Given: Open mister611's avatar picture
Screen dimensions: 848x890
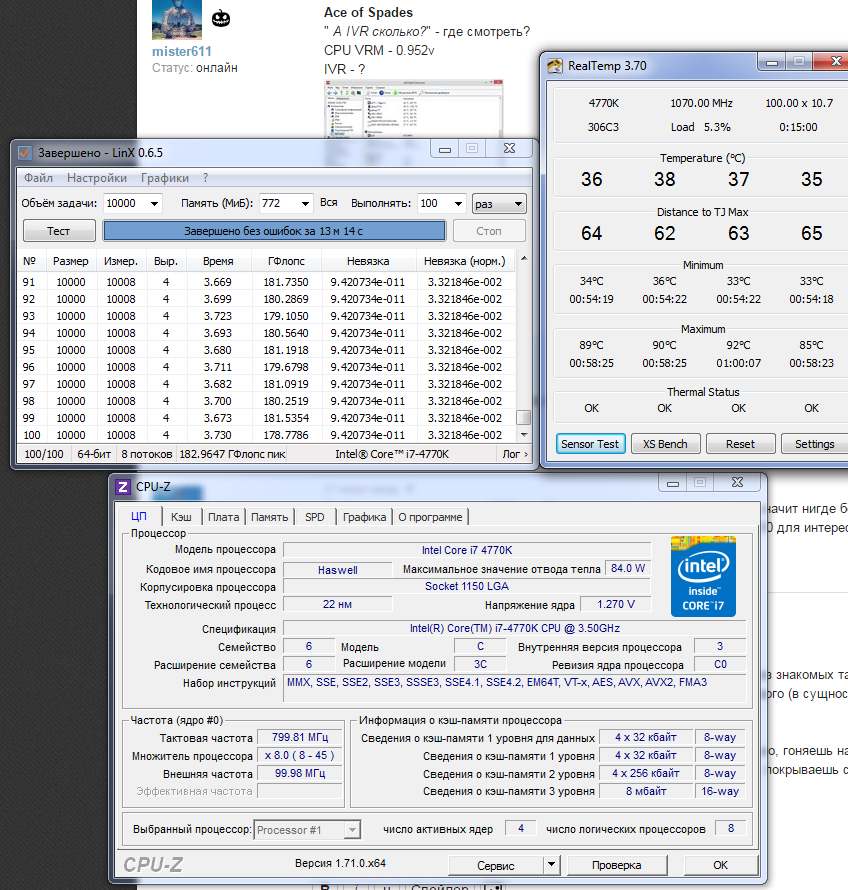Looking at the screenshot, I should (177, 20).
